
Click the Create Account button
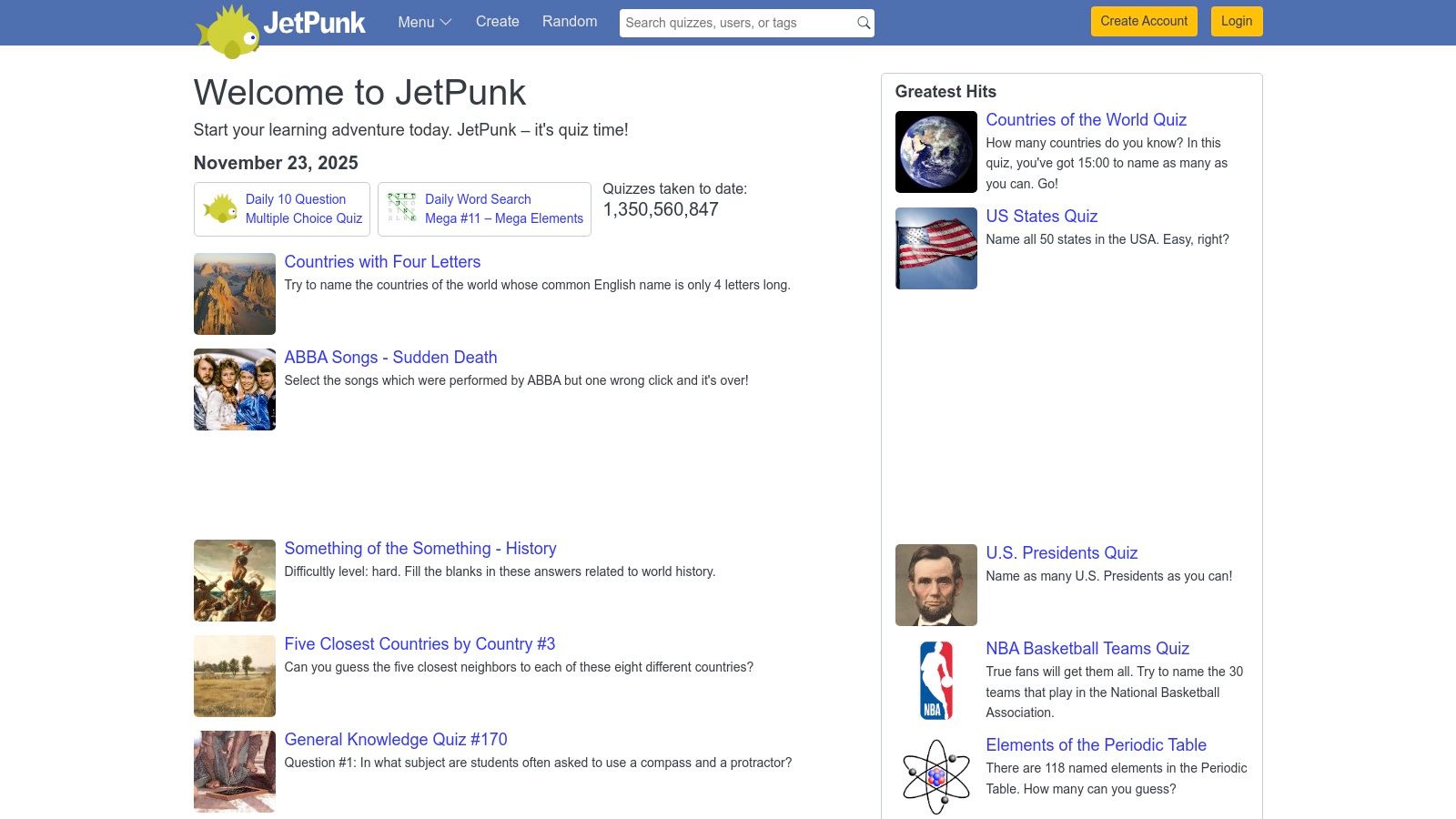[1143, 21]
